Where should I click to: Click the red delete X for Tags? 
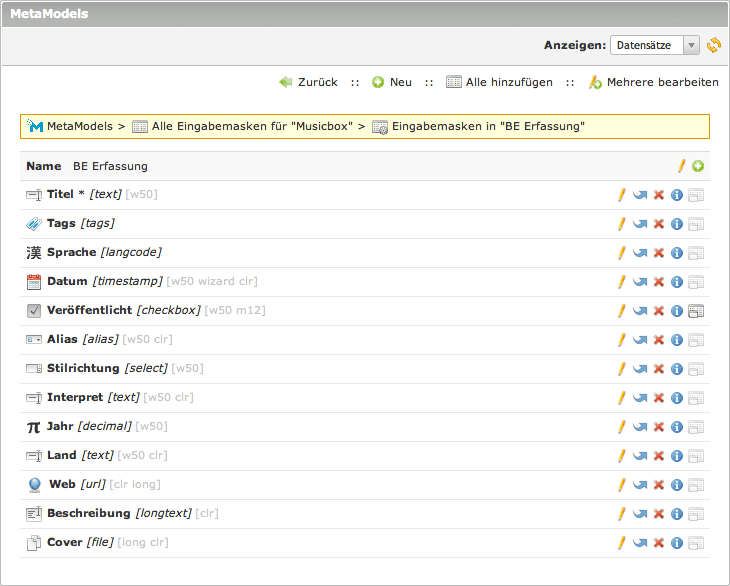click(658, 224)
